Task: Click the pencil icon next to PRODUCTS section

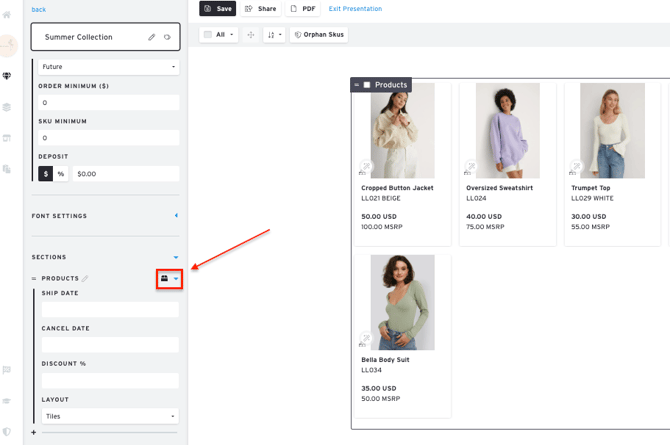Action: [x=85, y=279]
